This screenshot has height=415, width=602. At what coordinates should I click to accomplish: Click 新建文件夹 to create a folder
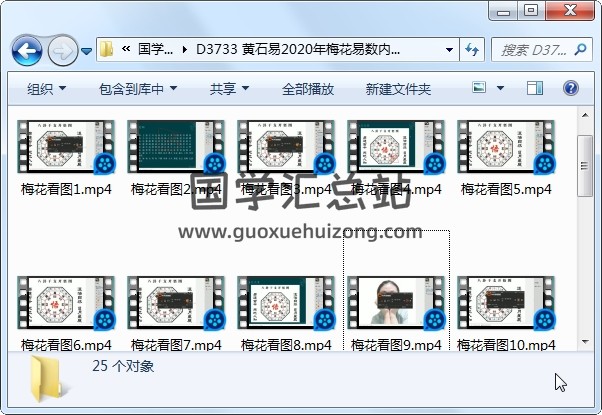click(x=398, y=89)
